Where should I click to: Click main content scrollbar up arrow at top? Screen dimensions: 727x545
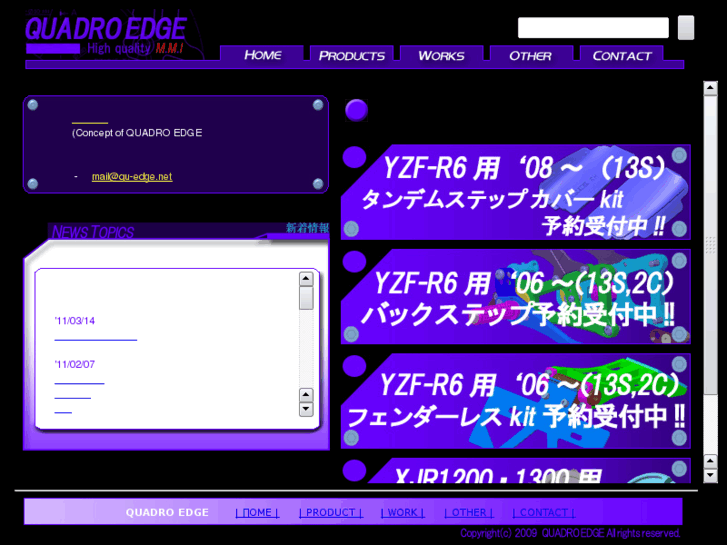click(x=710, y=88)
